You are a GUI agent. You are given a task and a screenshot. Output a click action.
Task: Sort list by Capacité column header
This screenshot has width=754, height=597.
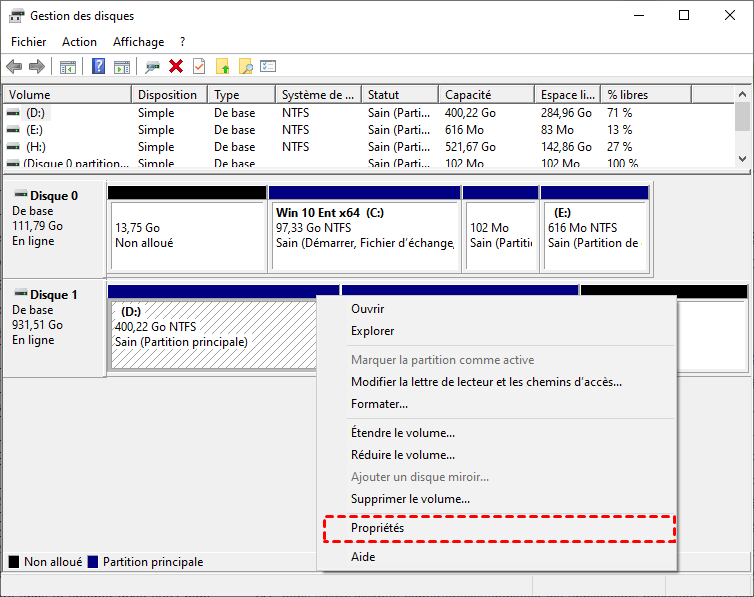pyautogui.click(x=467, y=95)
